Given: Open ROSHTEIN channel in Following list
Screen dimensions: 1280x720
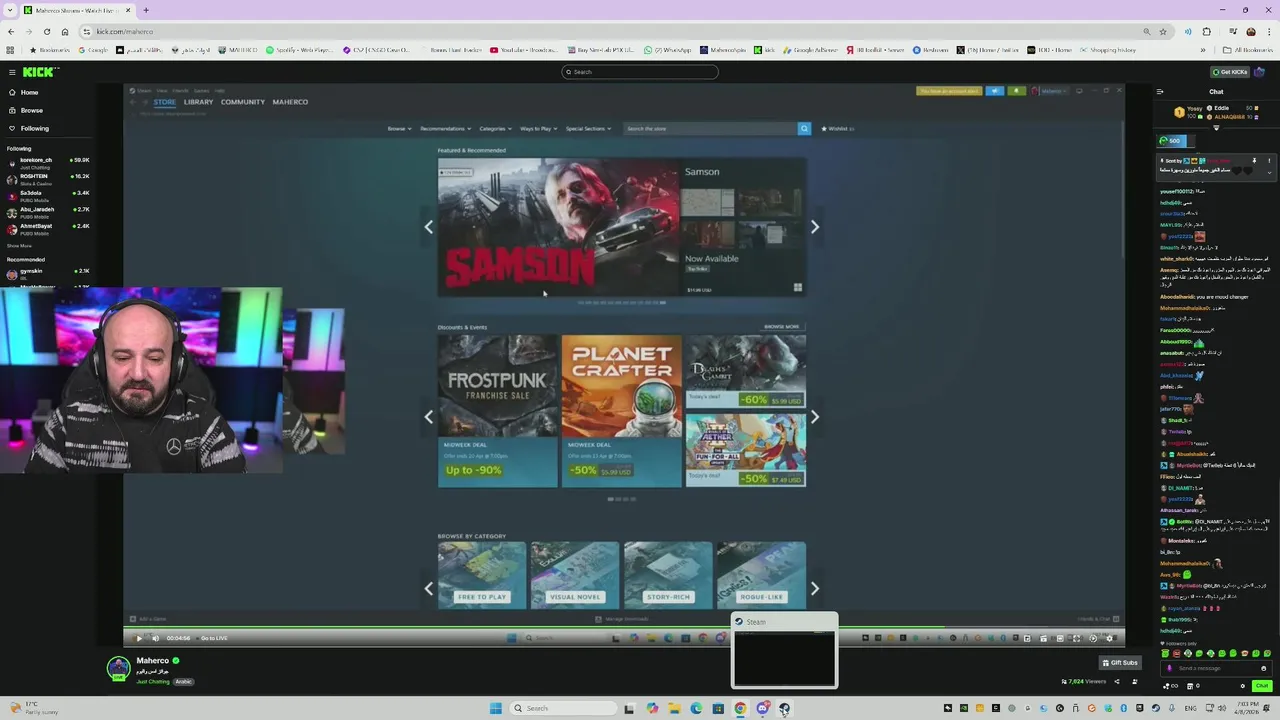Looking at the screenshot, I should tap(47, 178).
